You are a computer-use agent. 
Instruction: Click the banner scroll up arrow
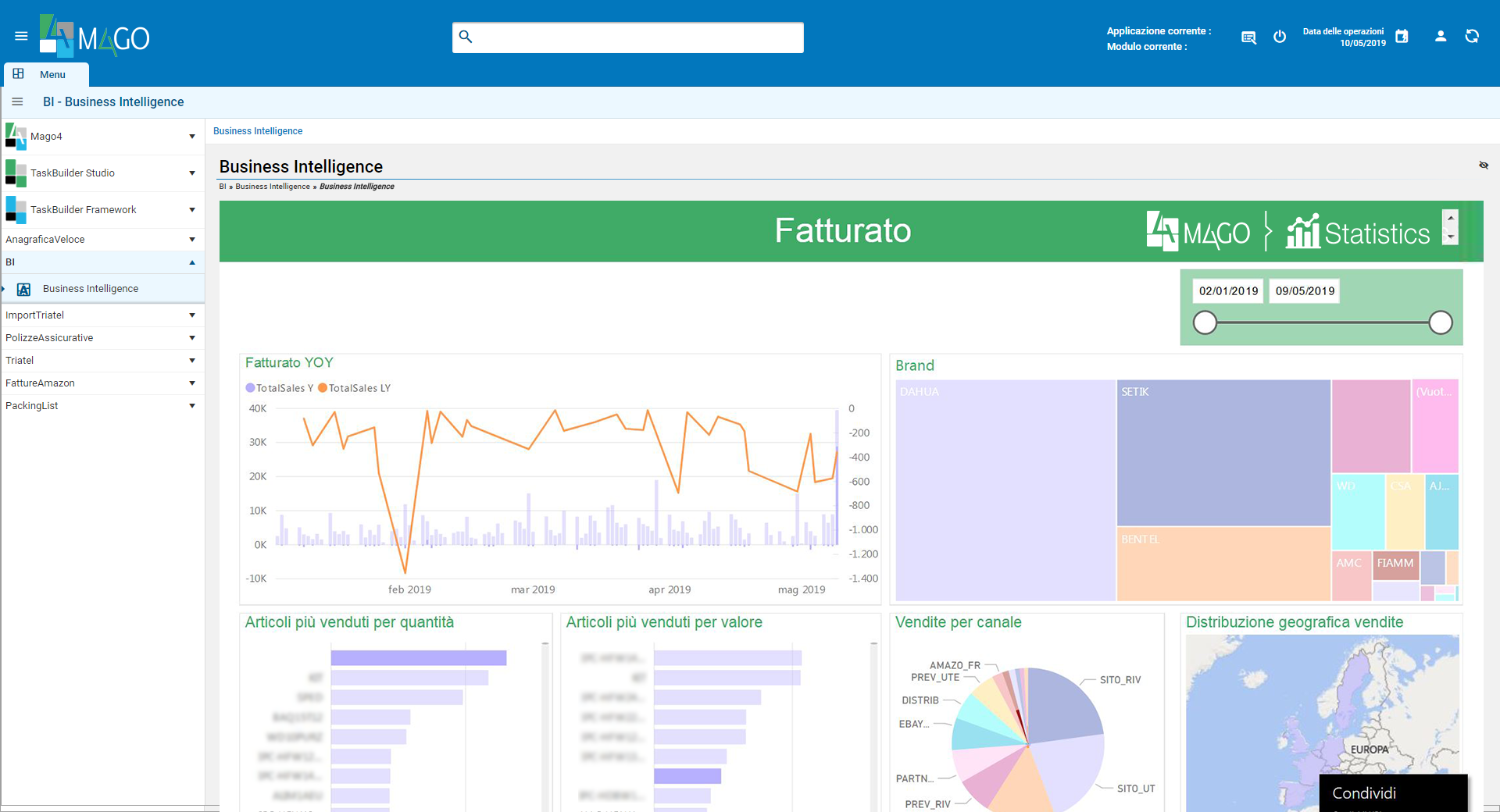pos(1451,218)
